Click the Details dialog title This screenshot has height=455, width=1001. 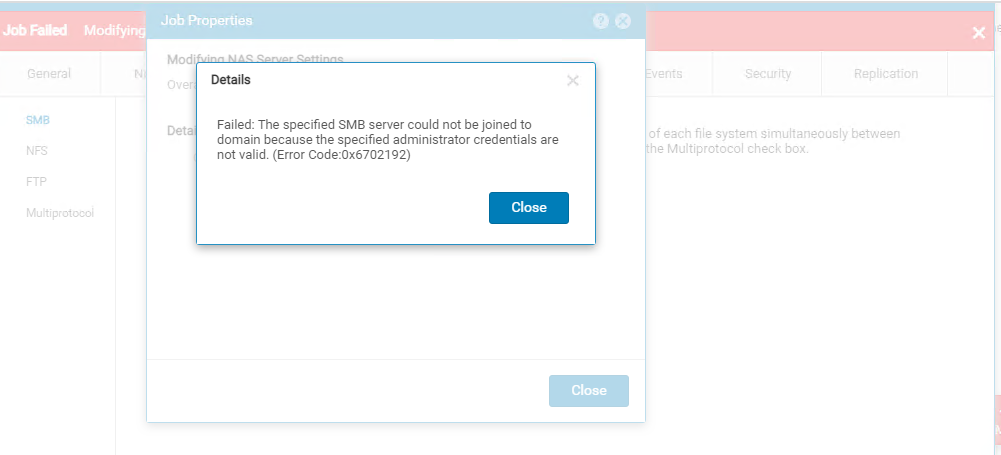(x=231, y=80)
